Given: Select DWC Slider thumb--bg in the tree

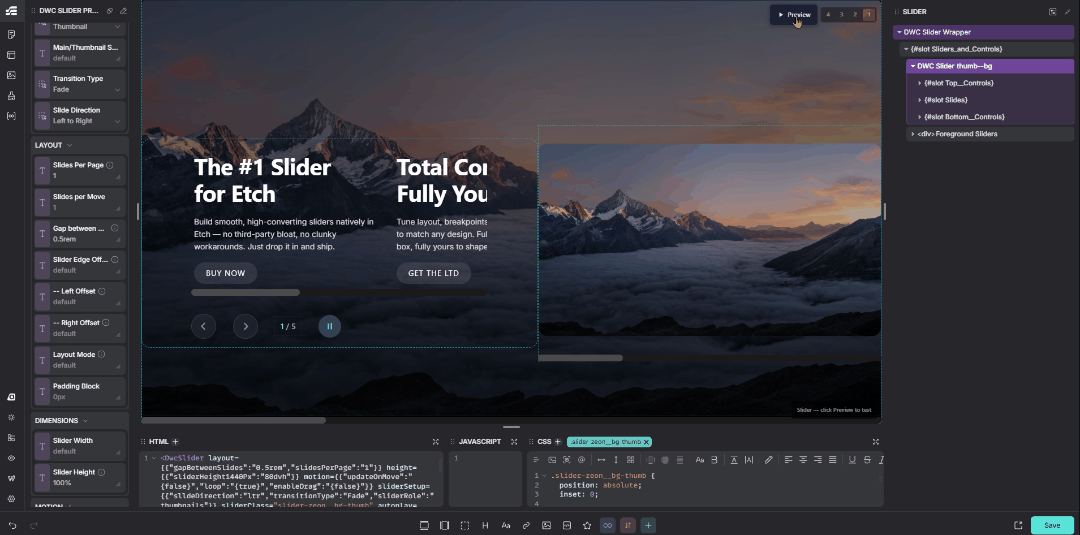Looking at the screenshot, I should click(990, 66).
